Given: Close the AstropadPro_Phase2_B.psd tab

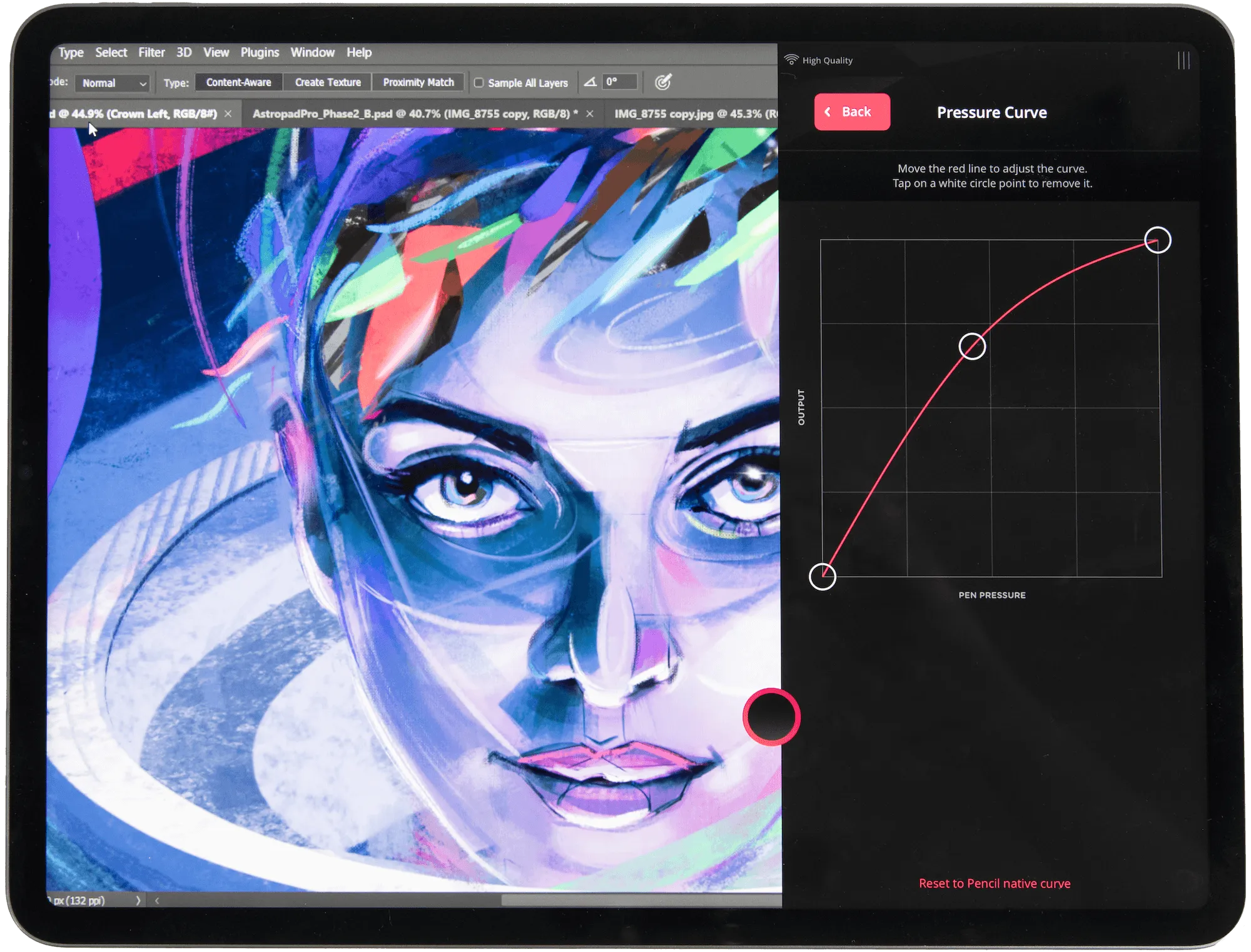Looking at the screenshot, I should point(590,114).
